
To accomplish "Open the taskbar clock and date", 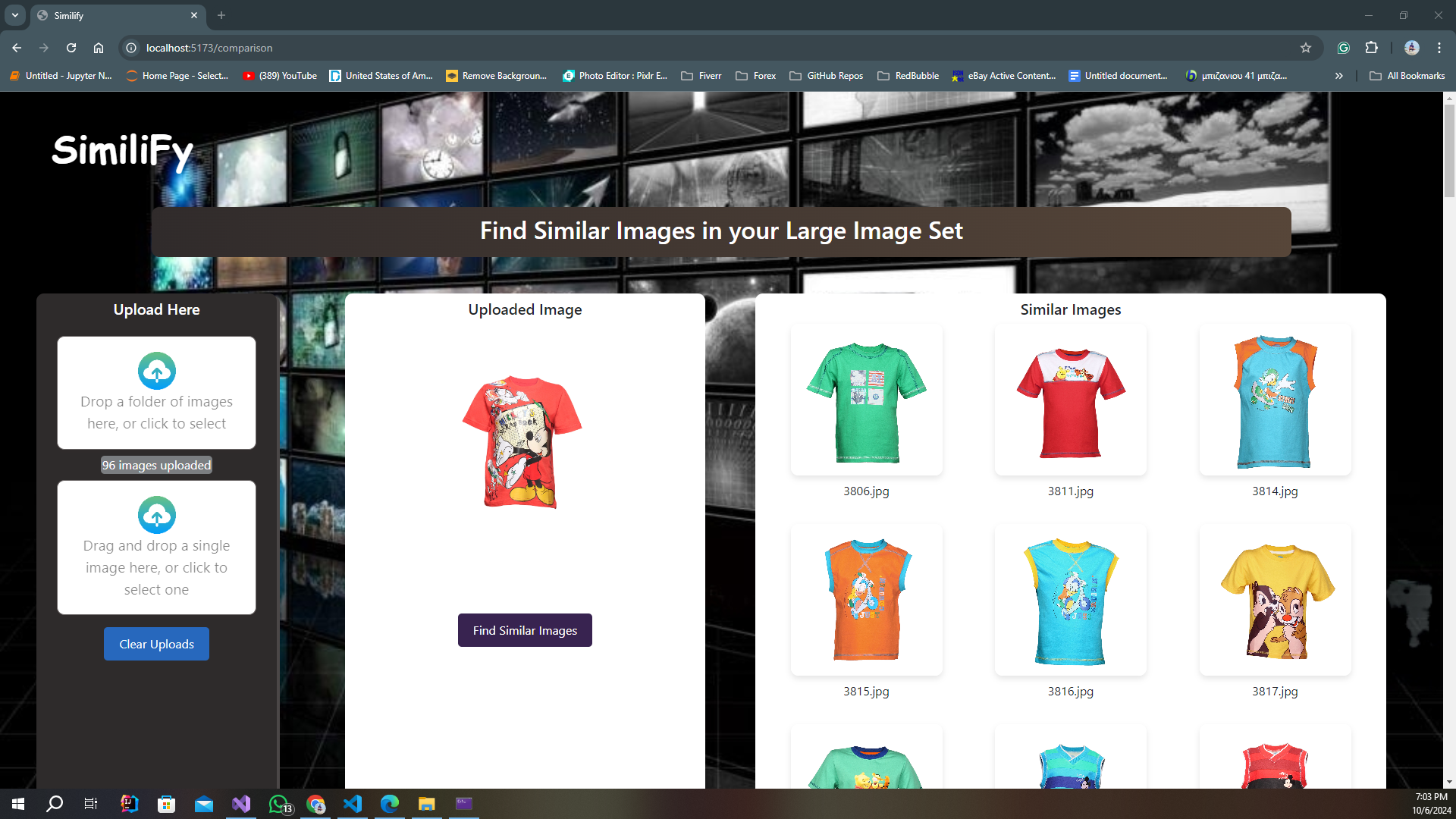I will [1431, 804].
